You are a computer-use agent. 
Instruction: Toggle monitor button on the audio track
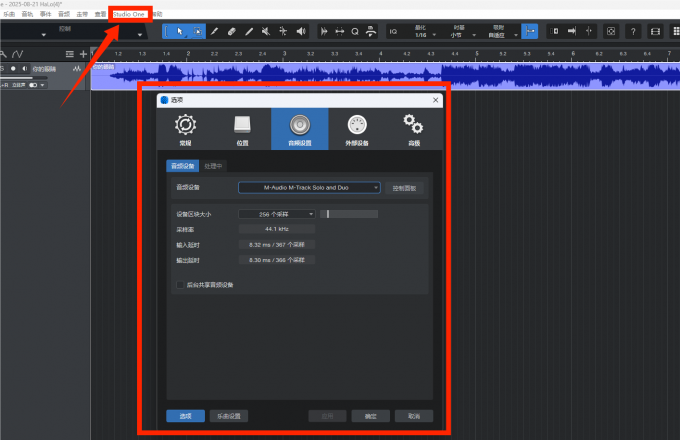tap(24, 68)
